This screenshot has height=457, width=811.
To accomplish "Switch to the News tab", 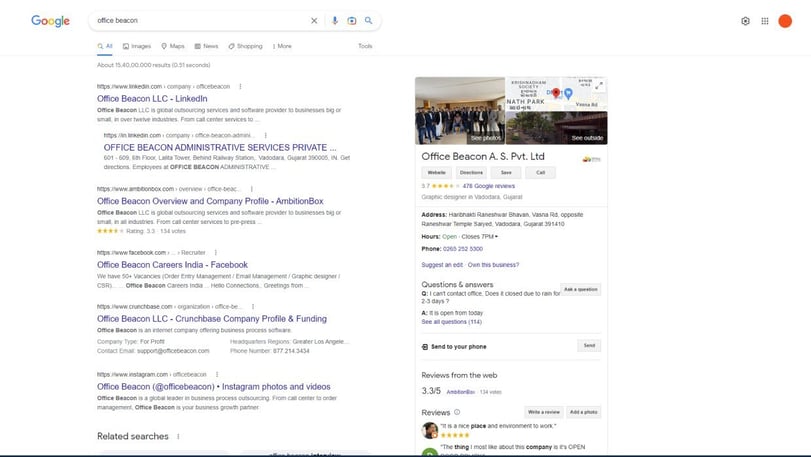I will (x=206, y=46).
